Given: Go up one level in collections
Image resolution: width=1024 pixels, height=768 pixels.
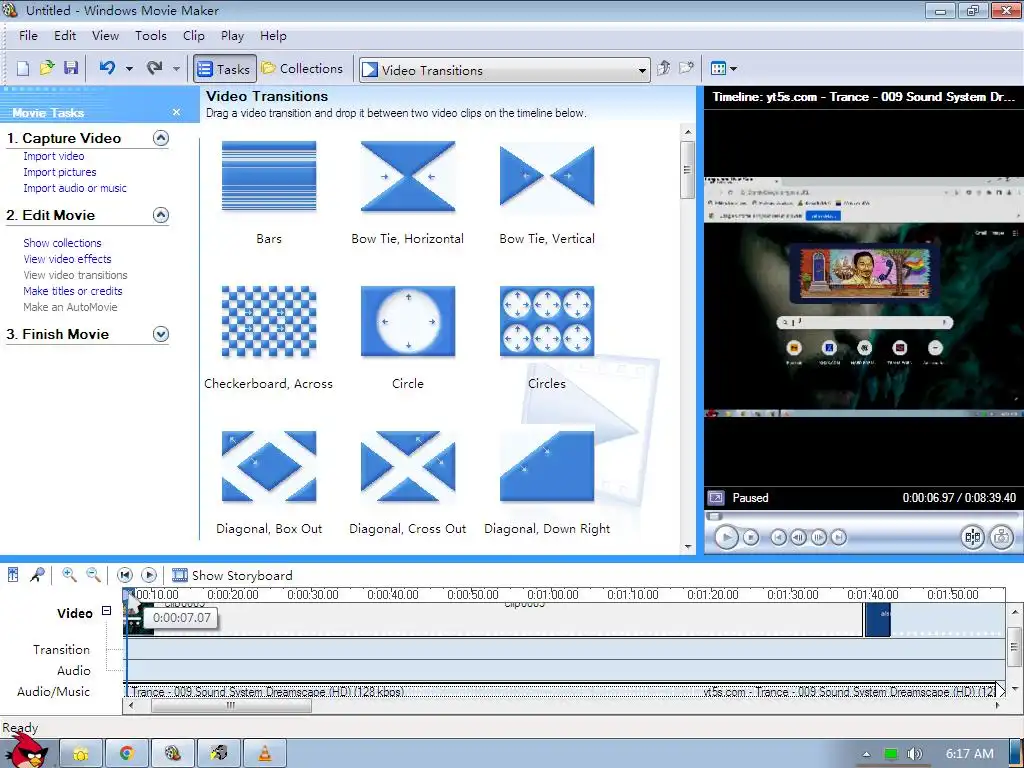Looking at the screenshot, I should [664, 68].
